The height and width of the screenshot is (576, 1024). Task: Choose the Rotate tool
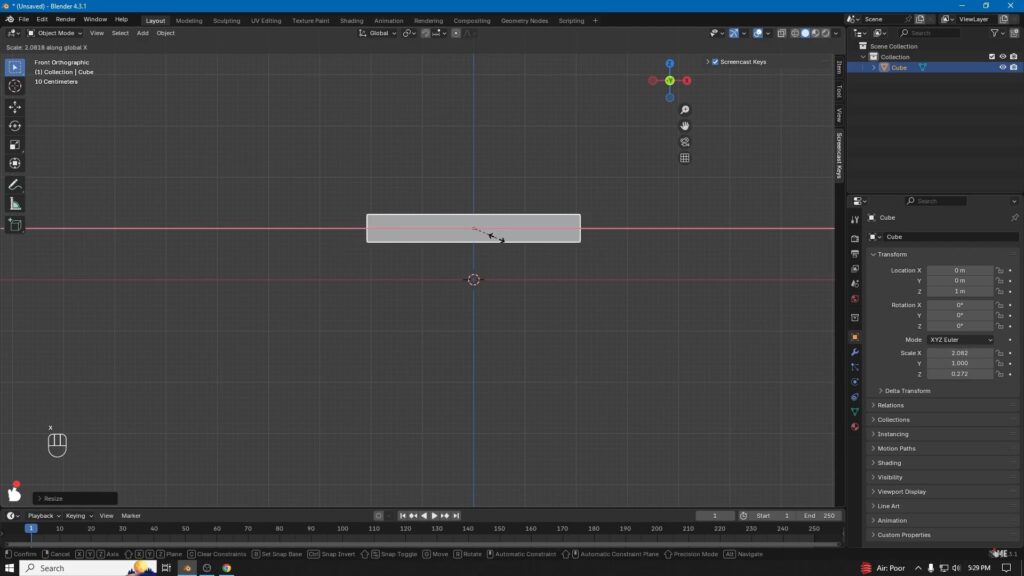[x=15, y=126]
